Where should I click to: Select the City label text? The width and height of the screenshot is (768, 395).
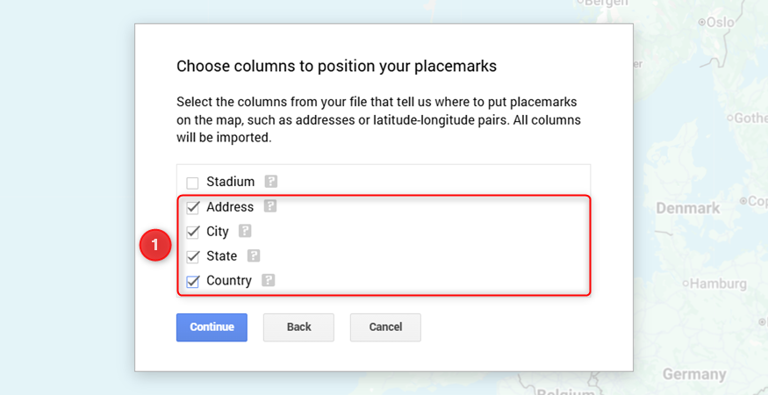tap(217, 232)
